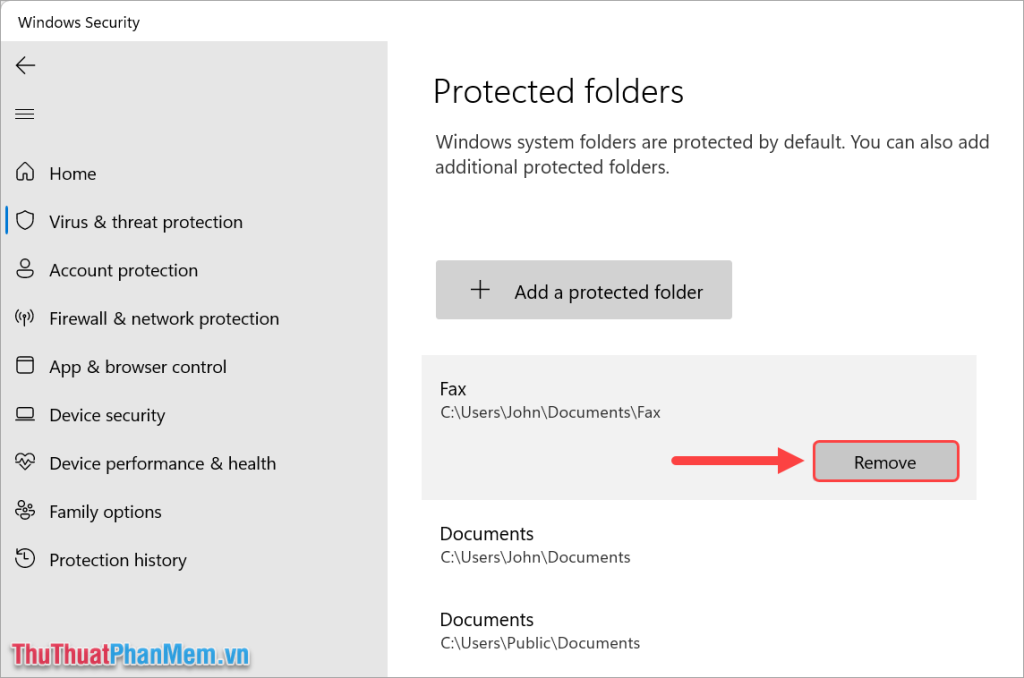Open Protection history section
The height and width of the screenshot is (678, 1024).
coord(118,560)
